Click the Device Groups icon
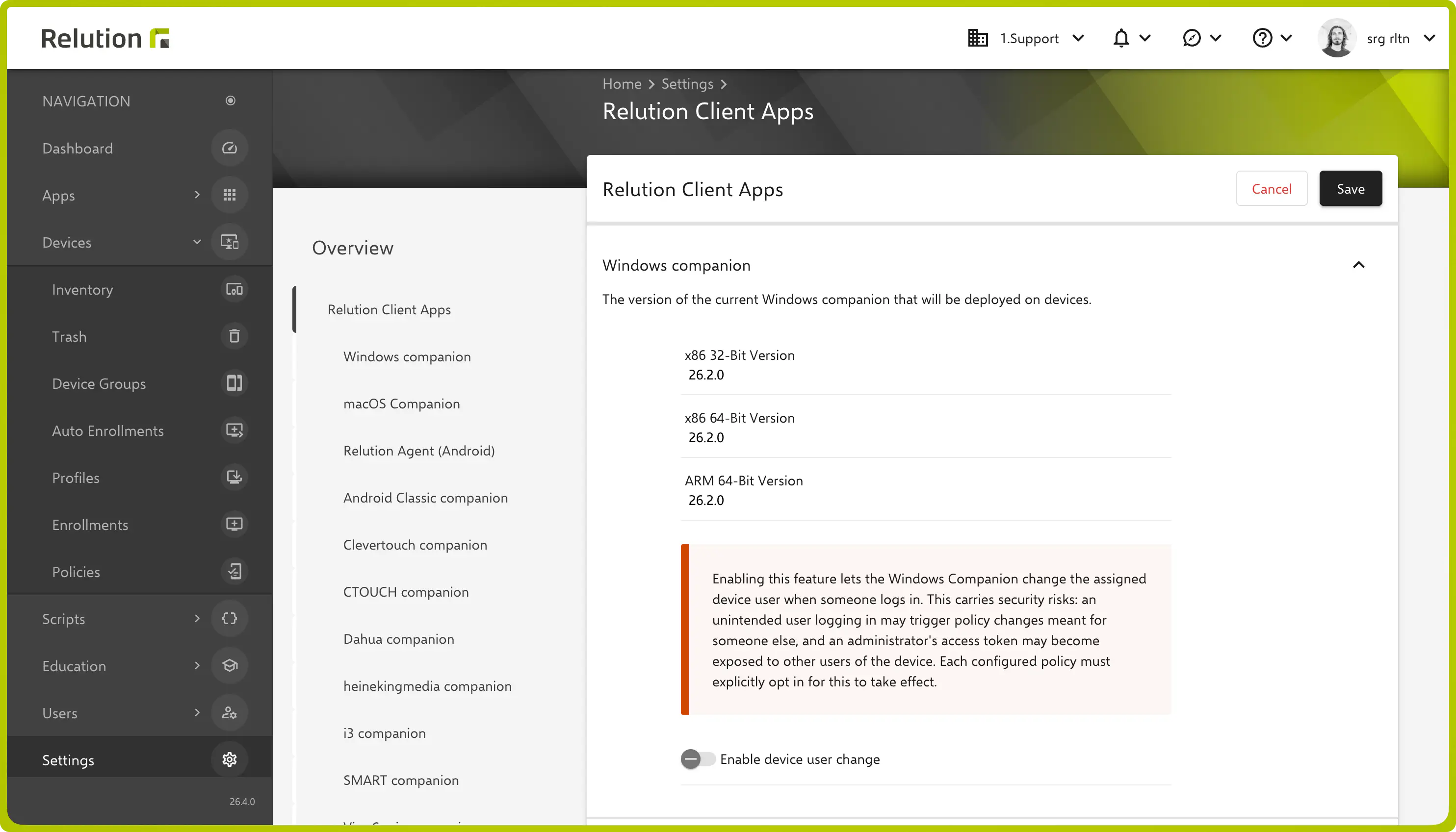 click(x=234, y=383)
